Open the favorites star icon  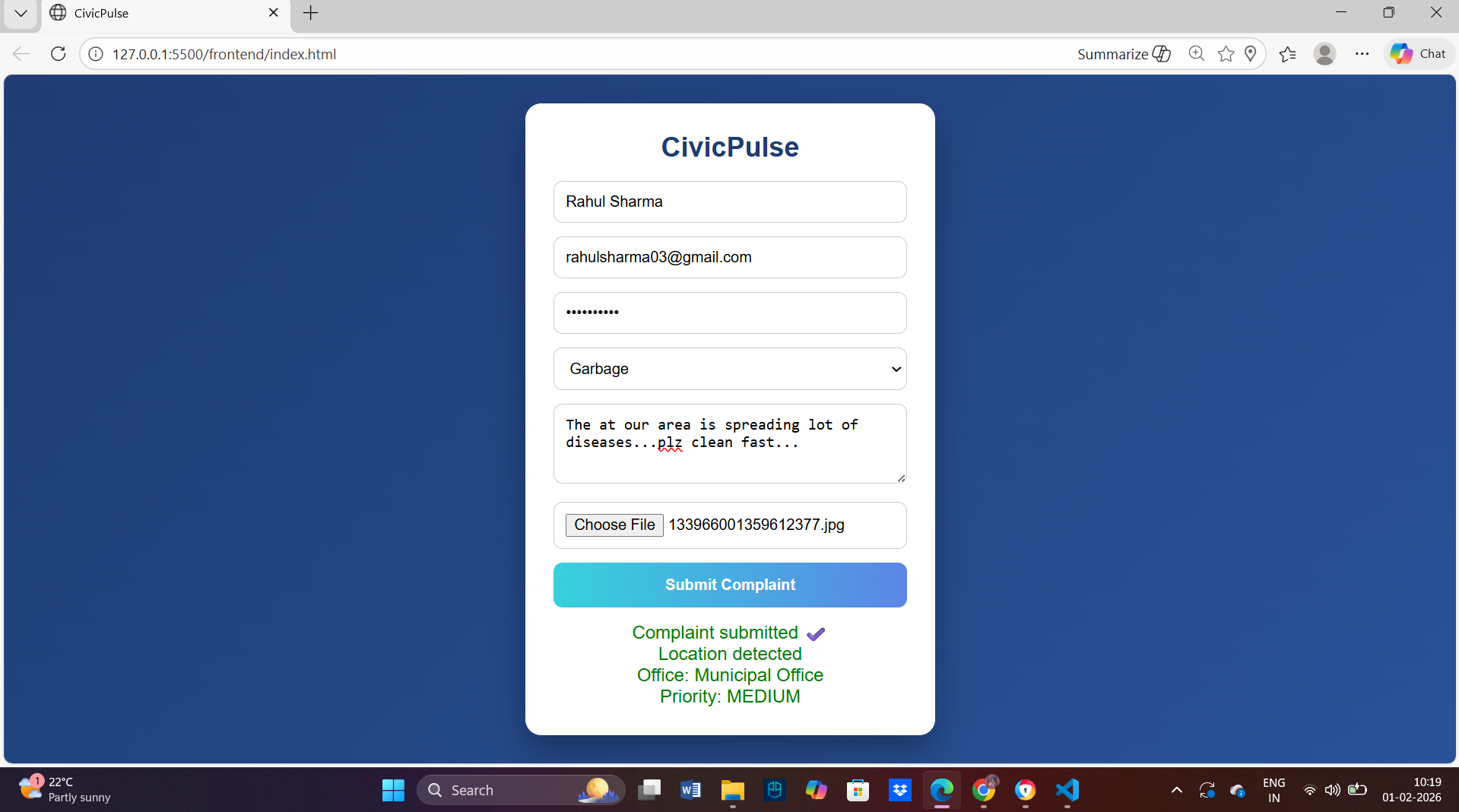point(1226,53)
